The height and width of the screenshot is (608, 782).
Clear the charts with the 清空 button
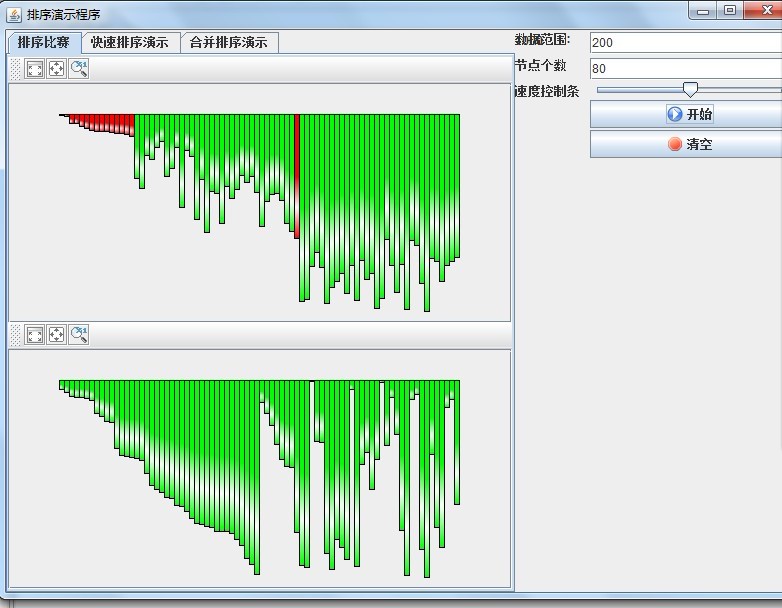(x=686, y=145)
